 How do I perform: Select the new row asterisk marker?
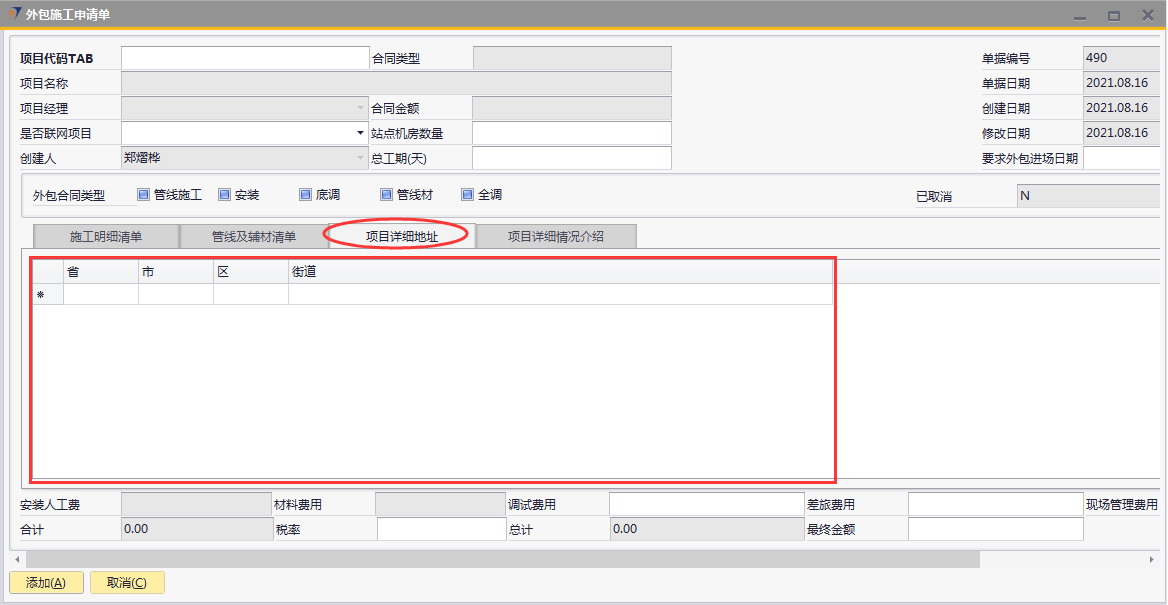click(41, 295)
